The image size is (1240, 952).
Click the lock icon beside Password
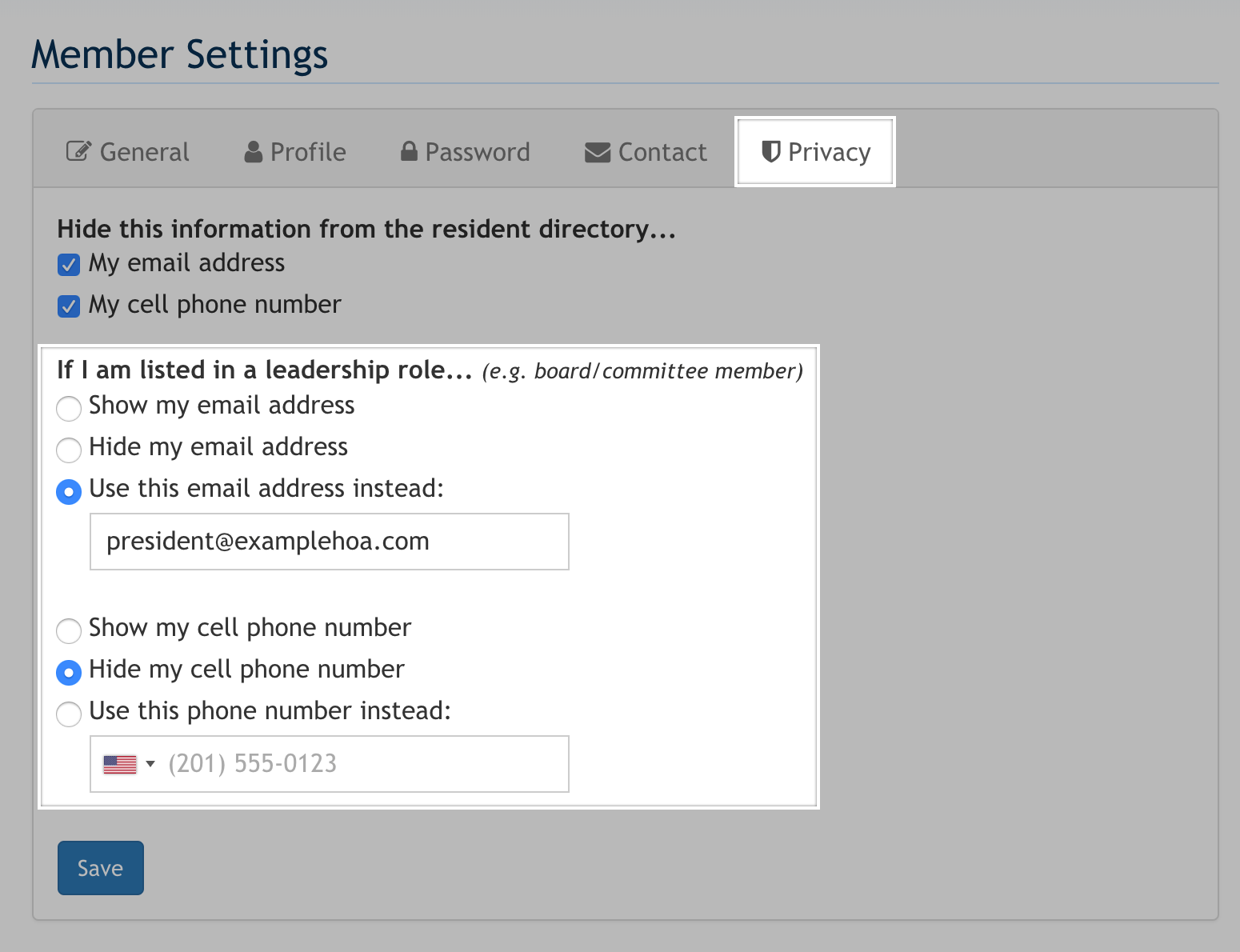coord(409,151)
